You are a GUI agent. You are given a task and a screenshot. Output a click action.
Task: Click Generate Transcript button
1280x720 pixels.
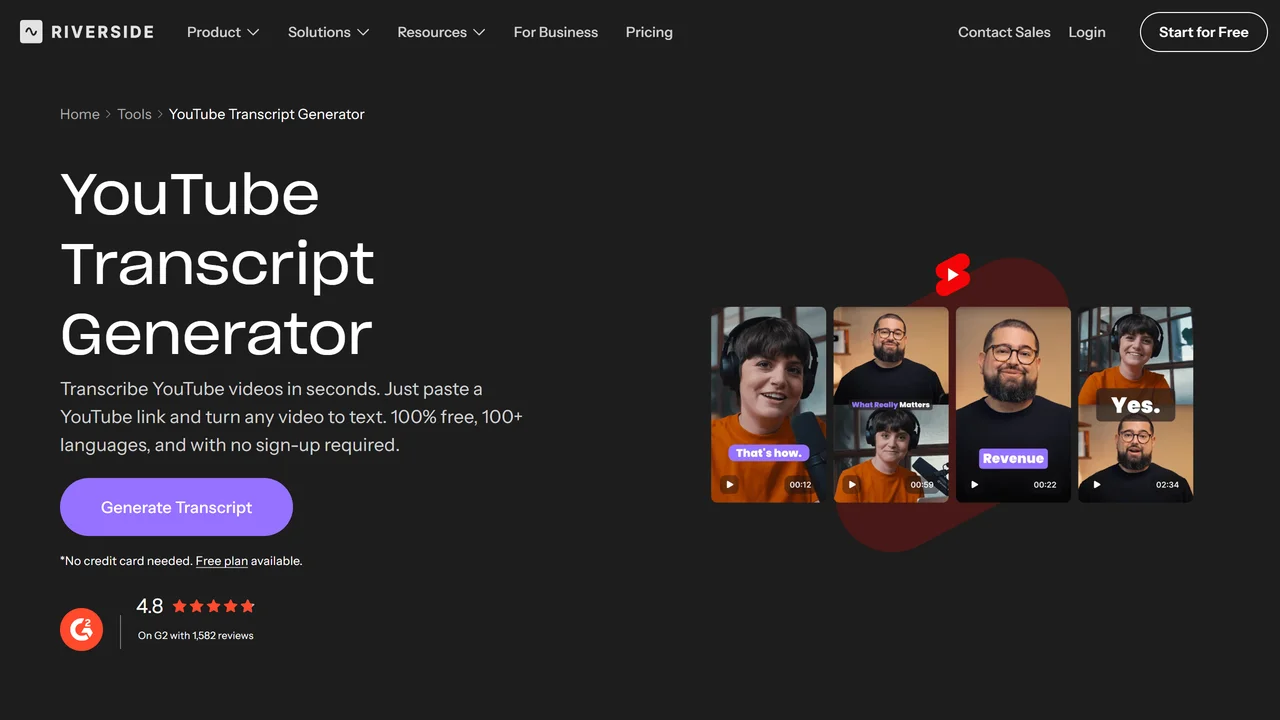tap(176, 507)
